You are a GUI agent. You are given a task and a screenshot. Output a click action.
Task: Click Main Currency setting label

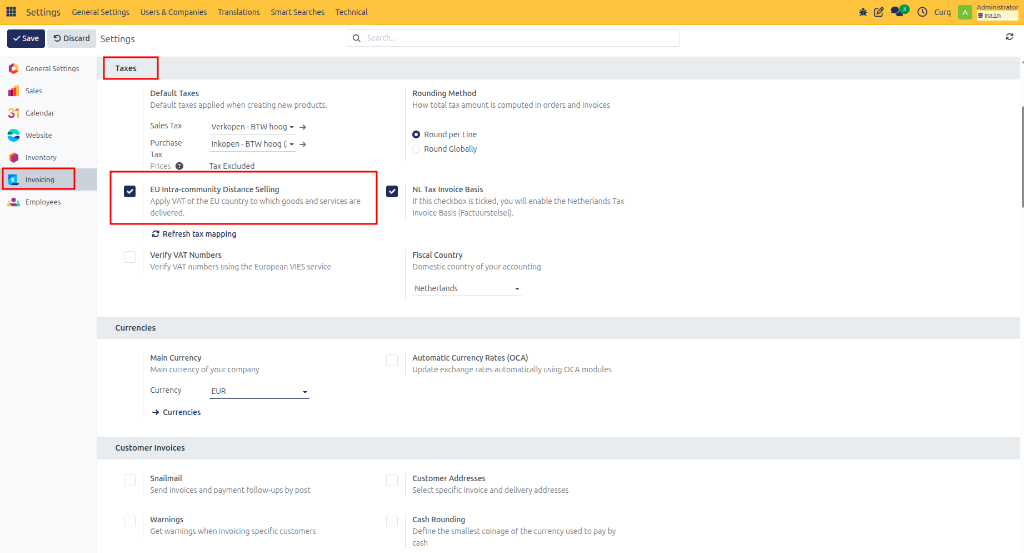point(176,358)
